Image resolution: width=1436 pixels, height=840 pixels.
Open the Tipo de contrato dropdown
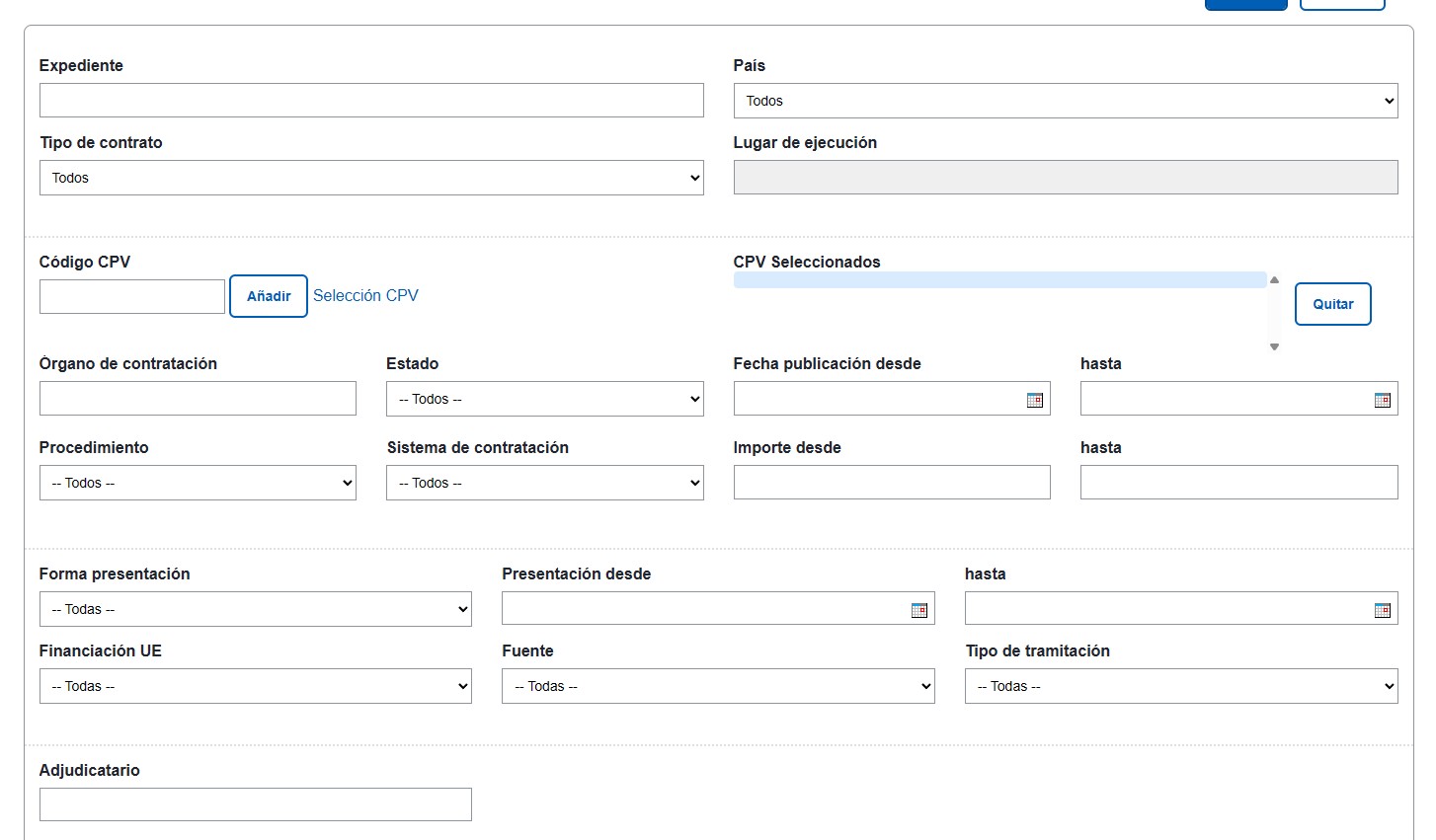371,178
